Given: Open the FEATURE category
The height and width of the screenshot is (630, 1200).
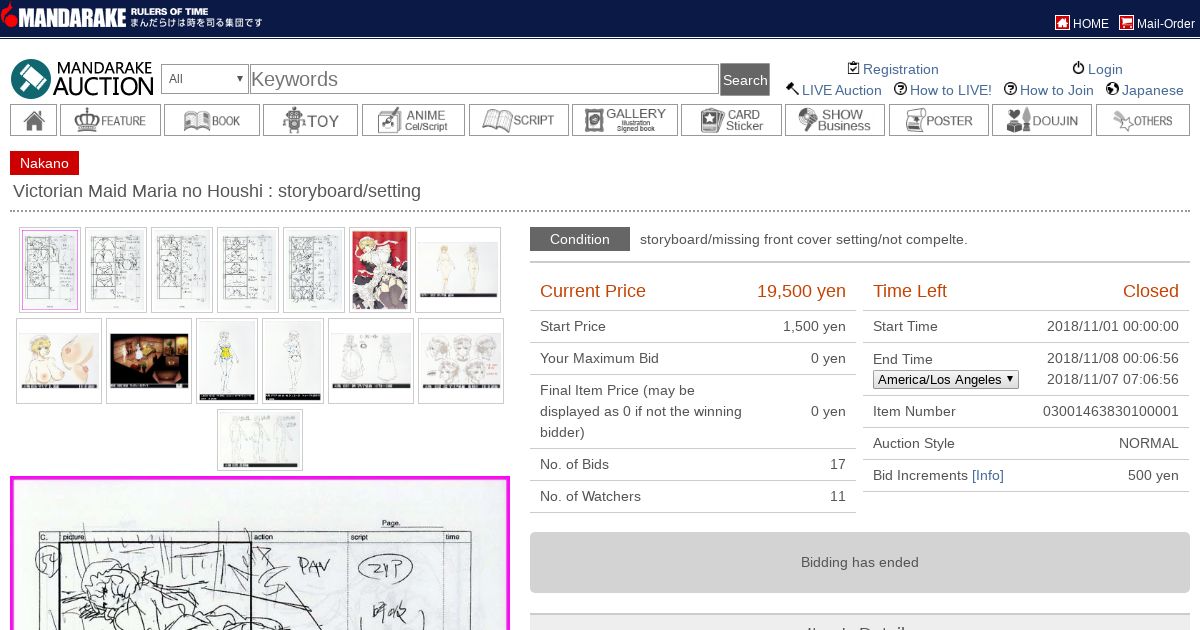Looking at the screenshot, I should point(110,120).
